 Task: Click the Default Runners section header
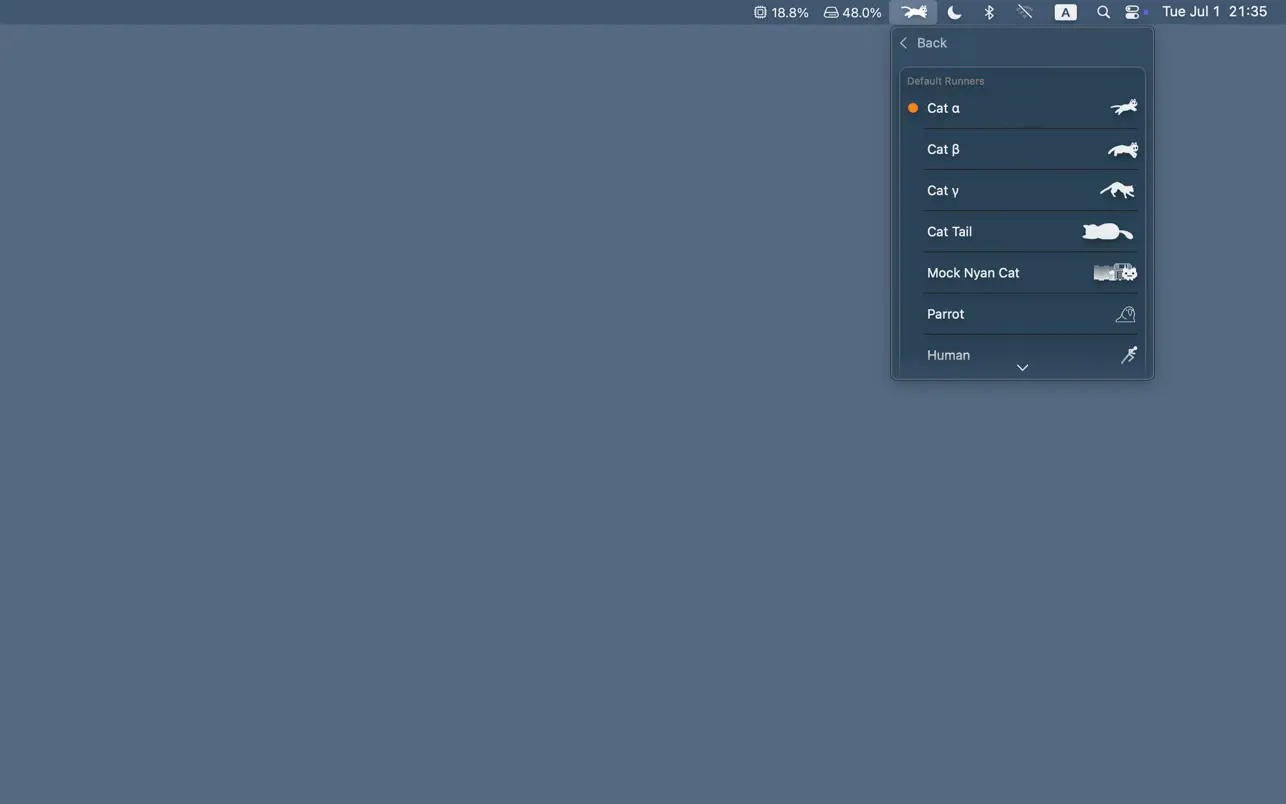(945, 81)
